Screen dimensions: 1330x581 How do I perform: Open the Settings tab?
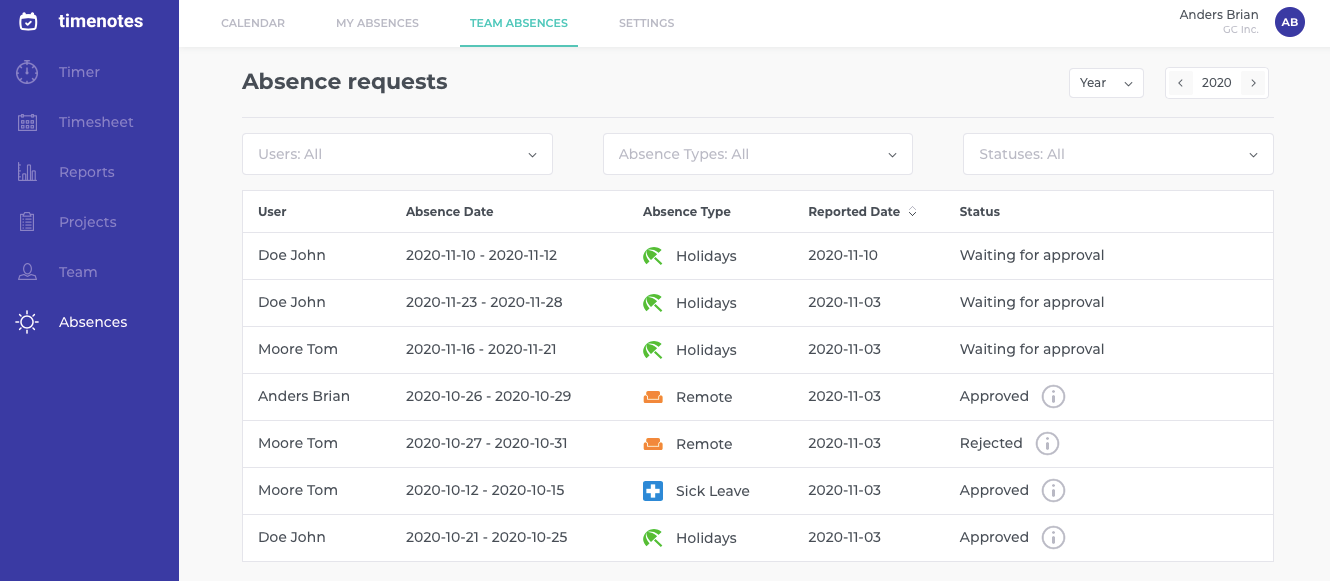646,23
